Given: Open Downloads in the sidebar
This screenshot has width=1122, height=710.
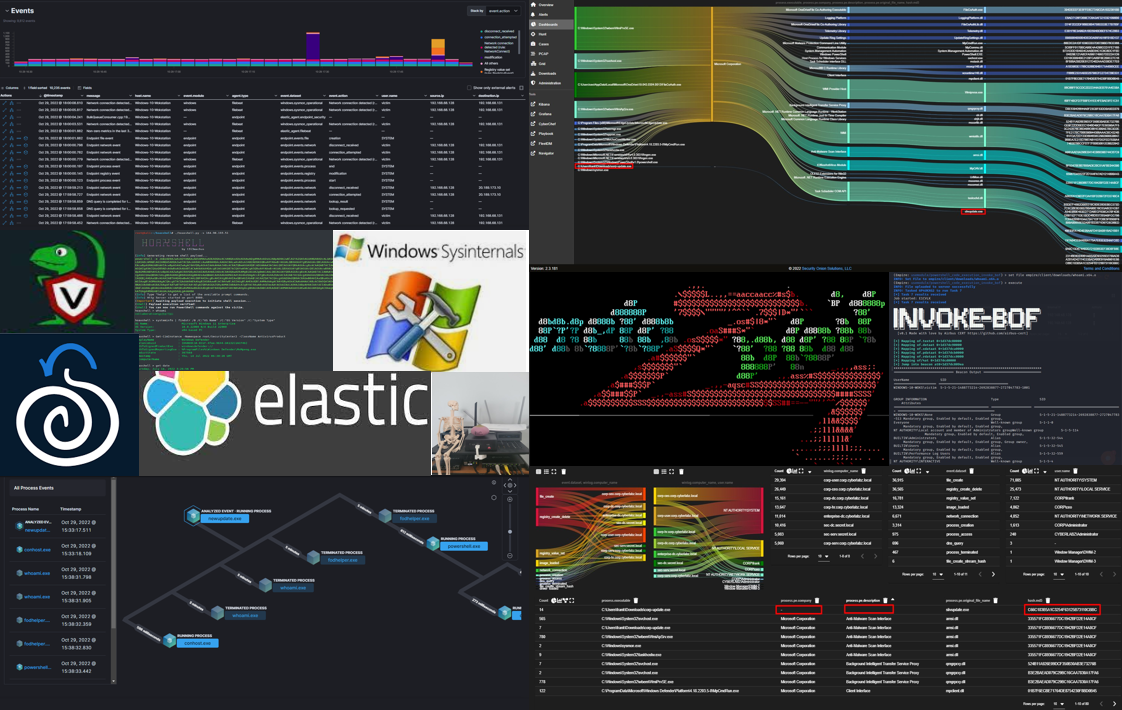Looking at the screenshot, I should pos(547,73).
